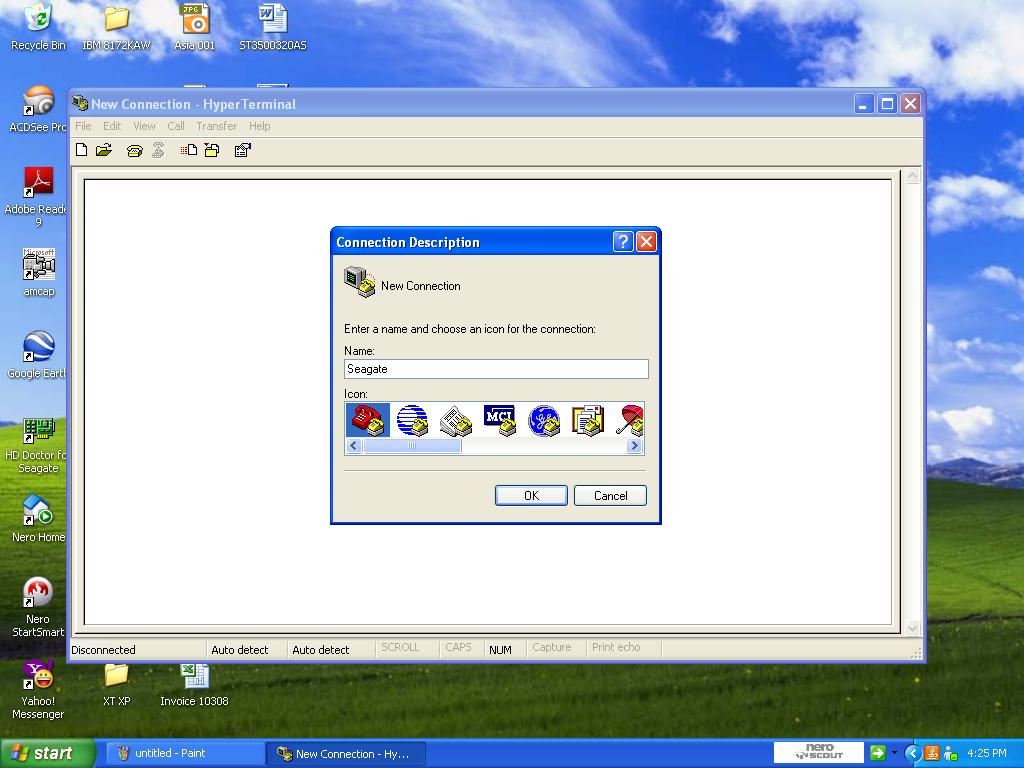Select the Invoice 10308 spreadsheet icon

point(195,684)
